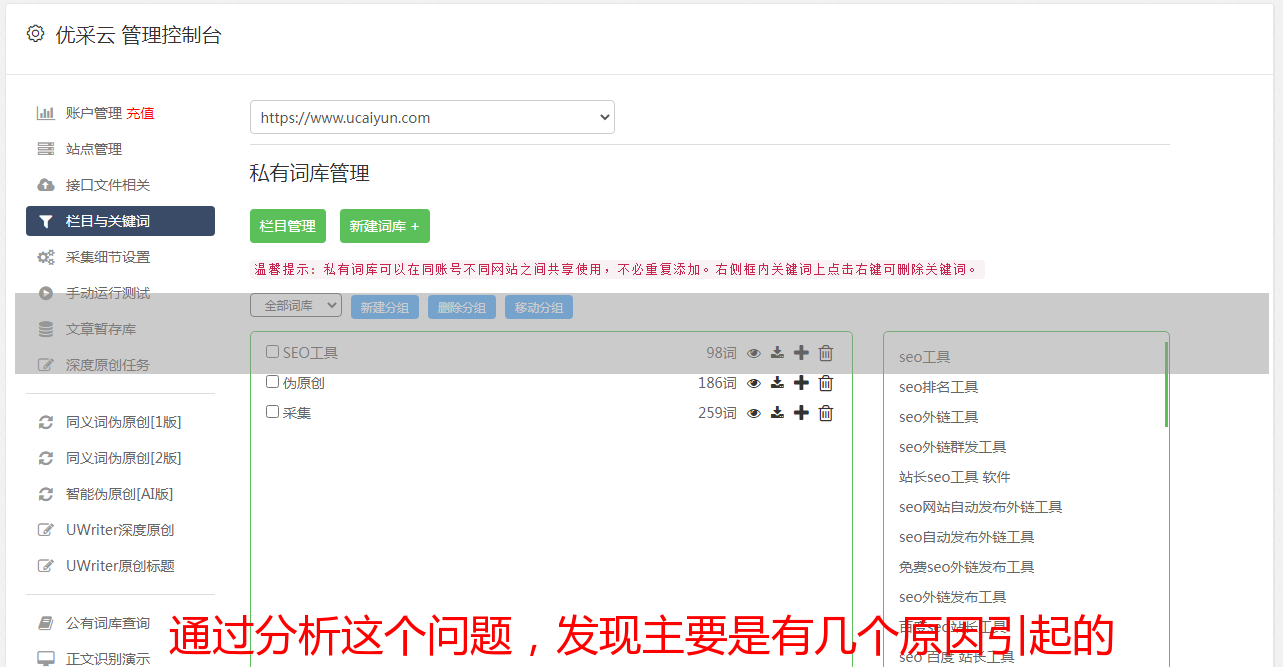Image resolution: width=1283 pixels, height=667 pixels.
Task: Tick the 伪原创 checkbox
Action: coord(272,382)
